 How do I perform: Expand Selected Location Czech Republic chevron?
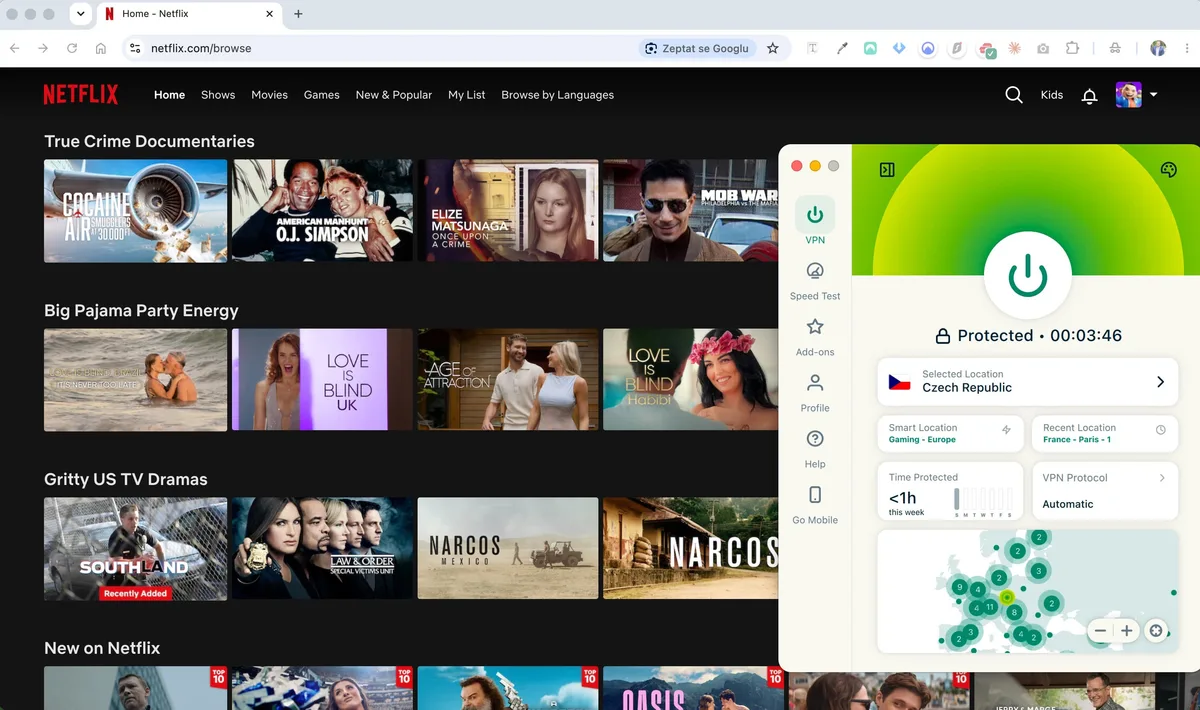(x=1160, y=382)
